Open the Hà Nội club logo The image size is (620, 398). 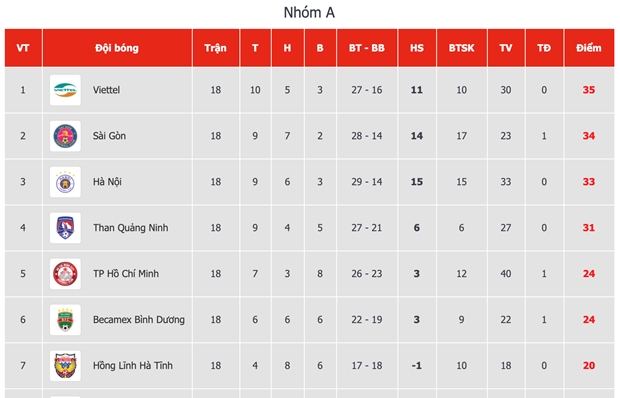tap(65, 182)
